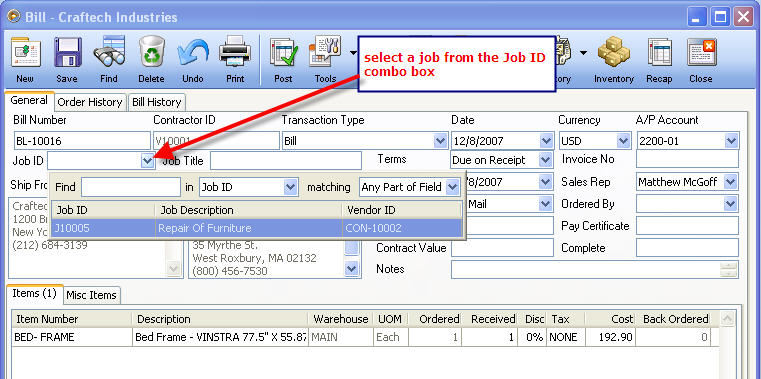Image resolution: width=761 pixels, height=379 pixels.
Task: Click the Invoice No input field
Action: (x=687, y=159)
